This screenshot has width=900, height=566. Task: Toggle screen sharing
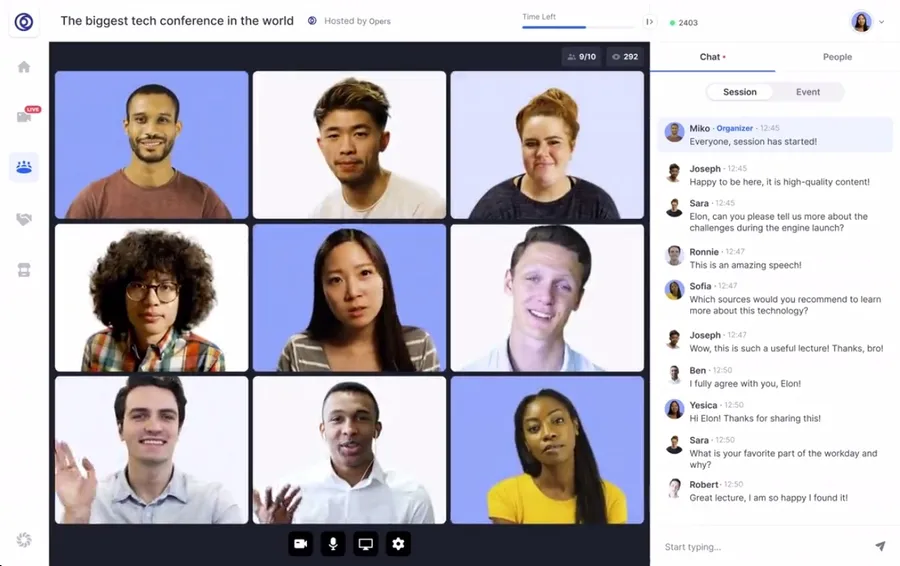tap(366, 544)
